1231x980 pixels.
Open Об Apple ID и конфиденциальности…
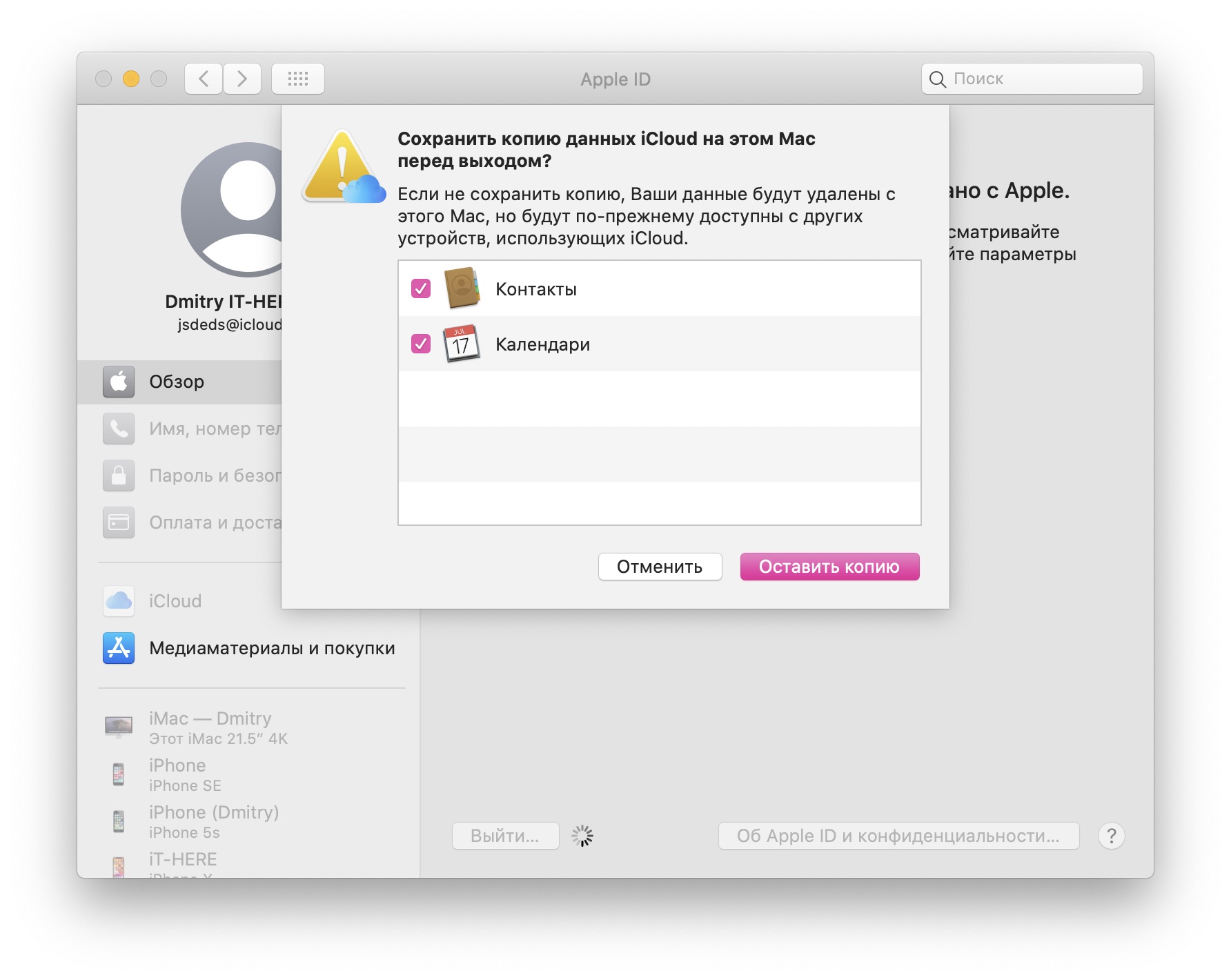click(898, 836)
